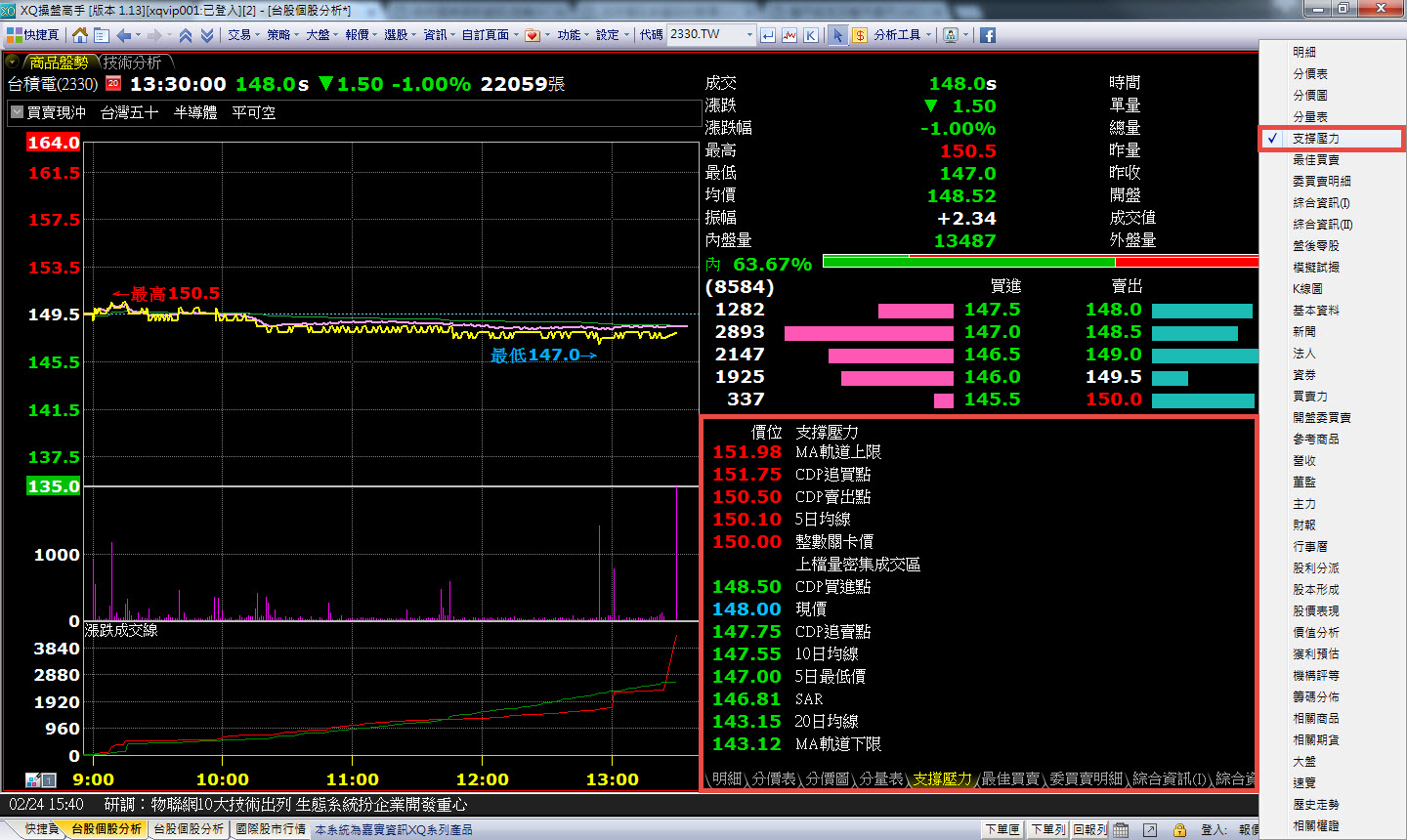Click the stock code input 2330.TW

tap(705, 34)
